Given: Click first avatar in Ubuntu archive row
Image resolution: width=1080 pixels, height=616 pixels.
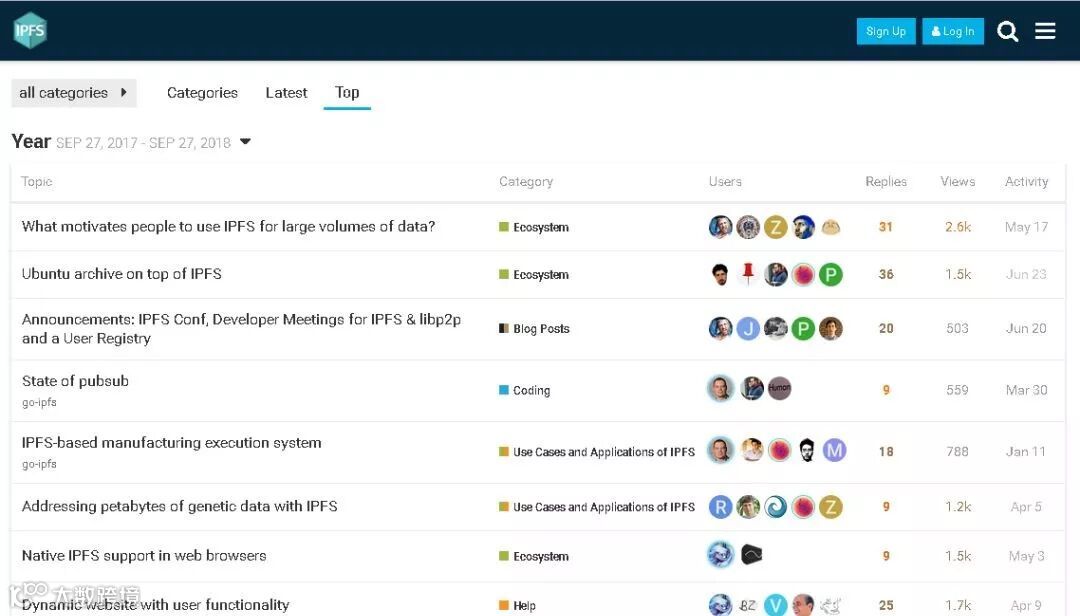Looking at the screenshot, I should click(x=720, y=274).
